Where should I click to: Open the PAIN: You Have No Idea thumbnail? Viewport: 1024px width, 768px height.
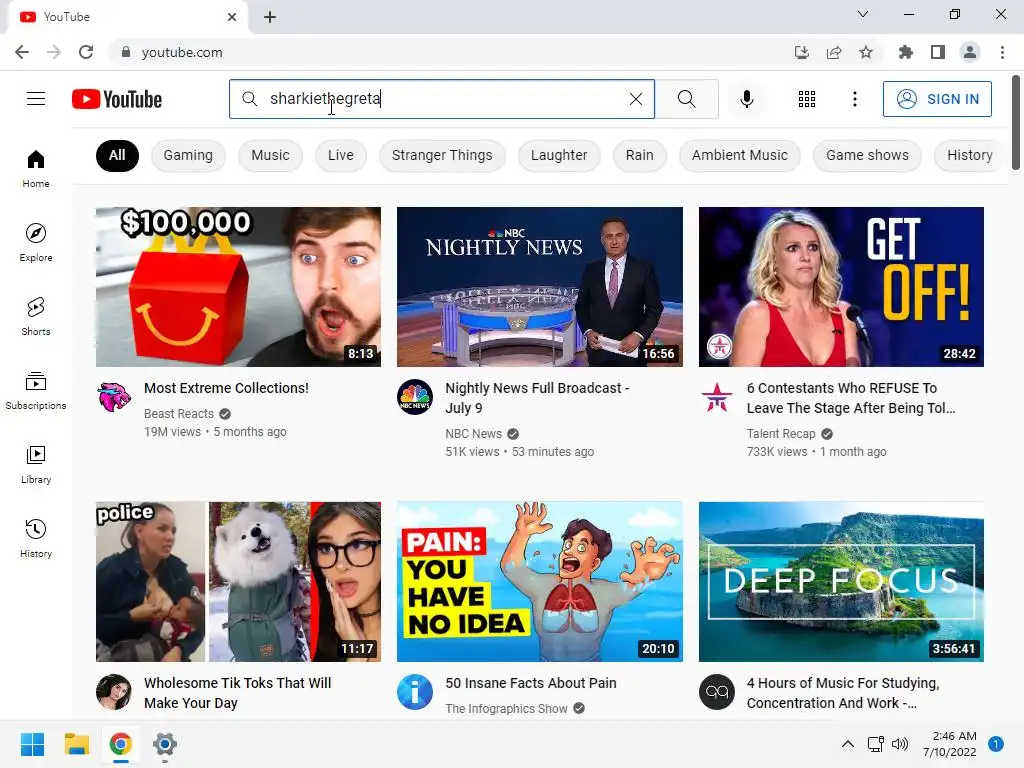tap(540, 581)
